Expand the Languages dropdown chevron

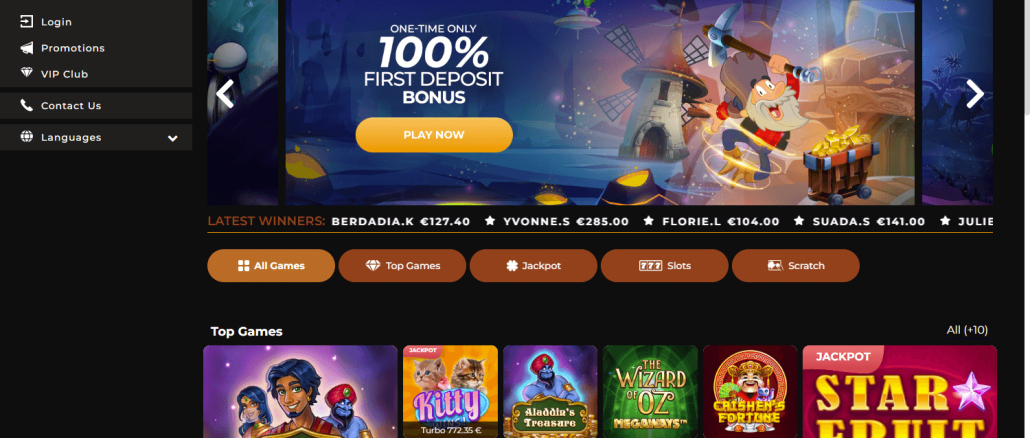(173, 138)
